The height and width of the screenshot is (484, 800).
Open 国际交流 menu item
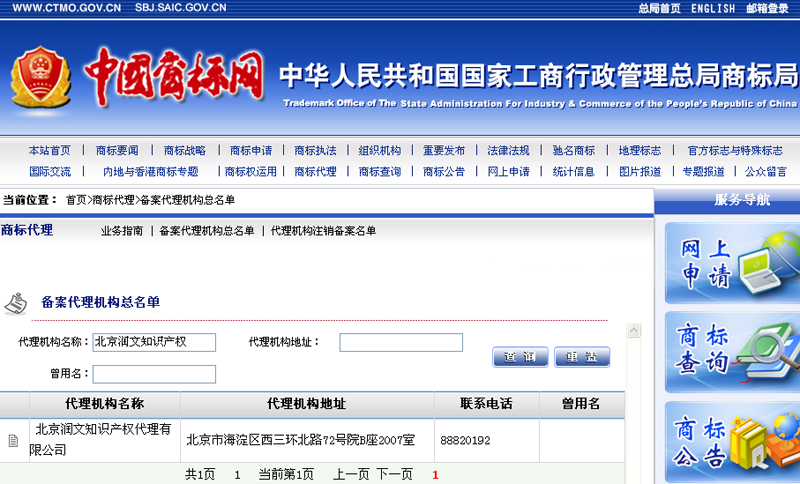49,172
